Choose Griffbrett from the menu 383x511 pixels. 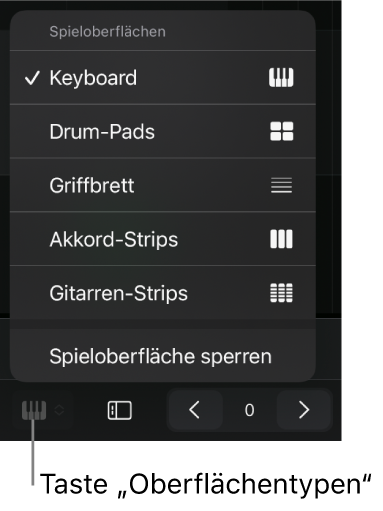(x=163, y=185)
